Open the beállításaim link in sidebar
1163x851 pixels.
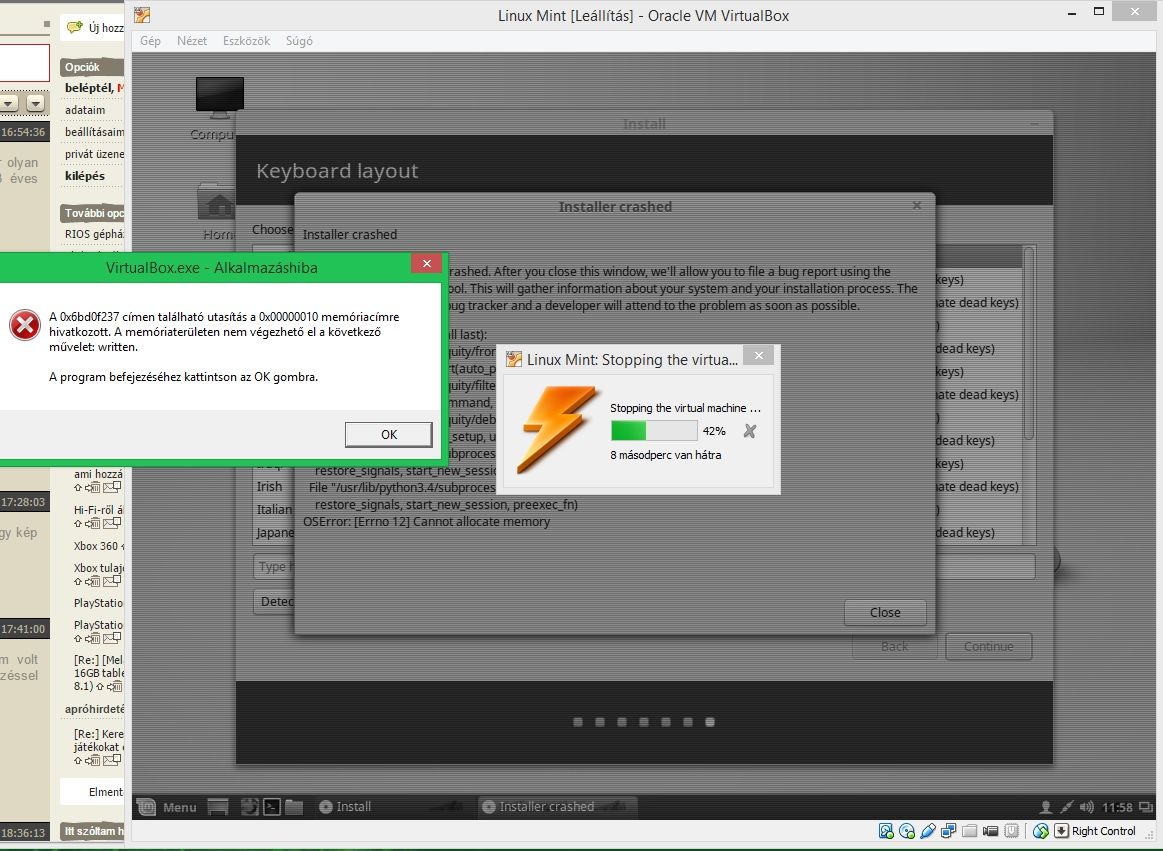(x=94, y=132)
